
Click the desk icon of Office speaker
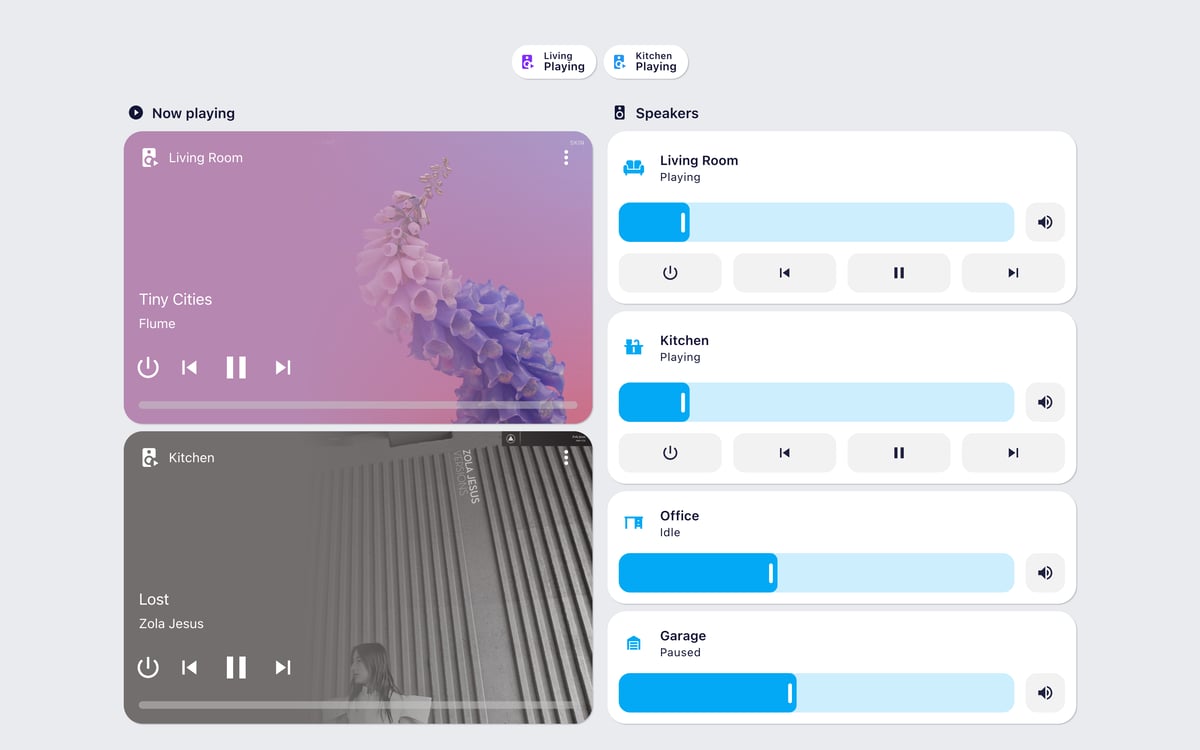tap(633, 523)
